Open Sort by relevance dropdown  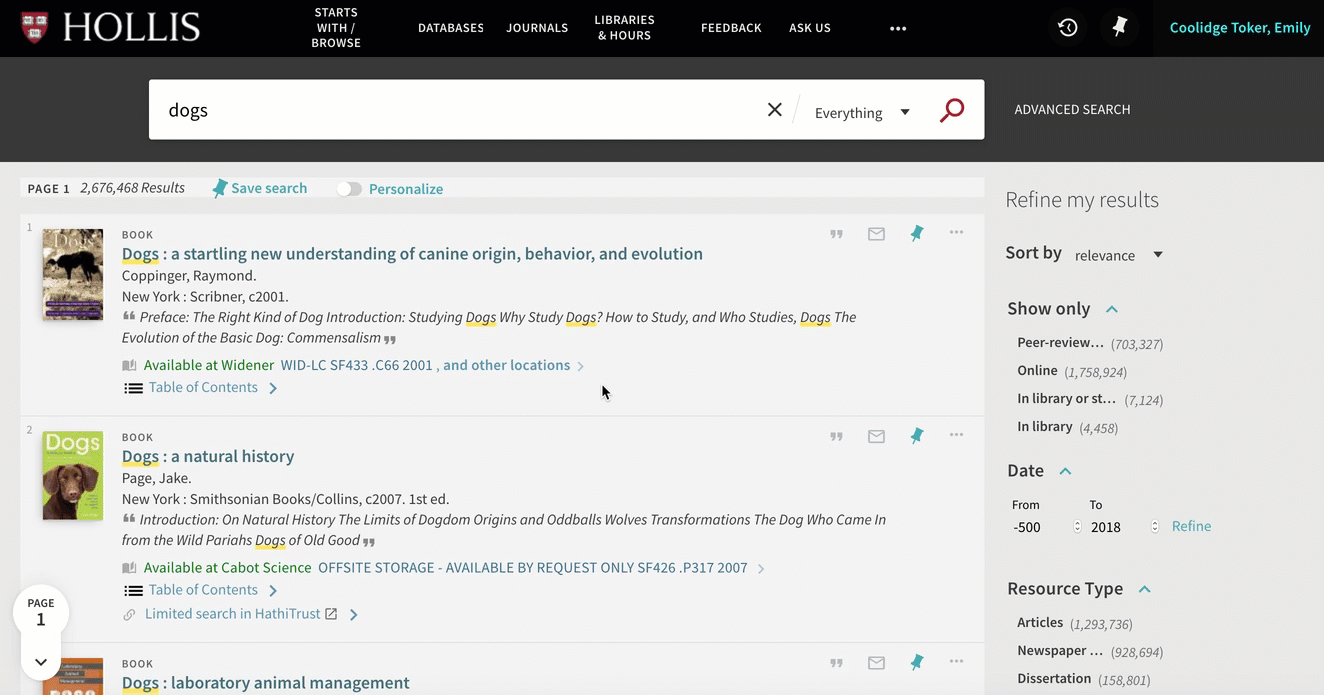(x=1119, y=255)
